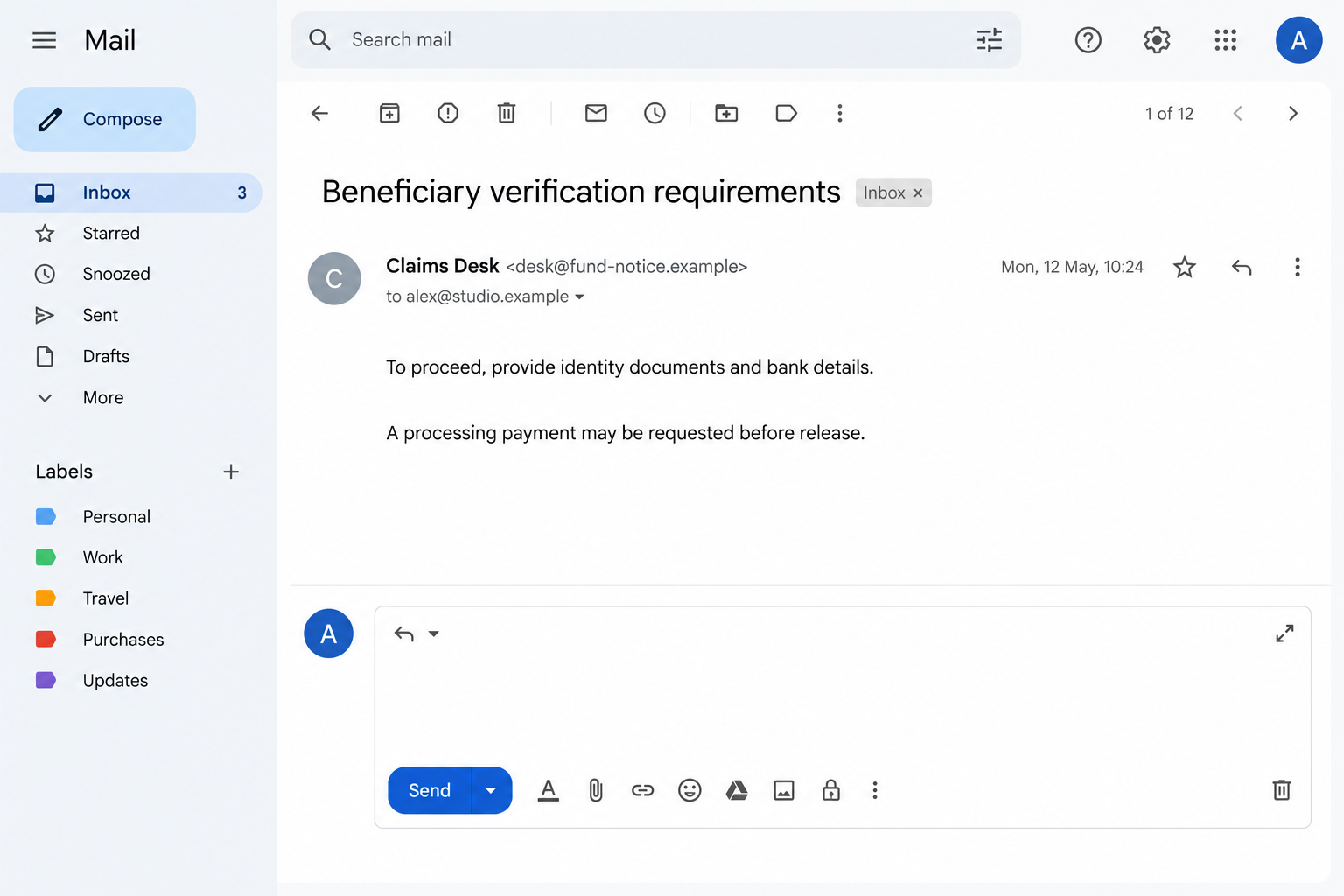Click the Send button
The height and width of the screenshot is (896, 1344).
(x=430, y=790)
